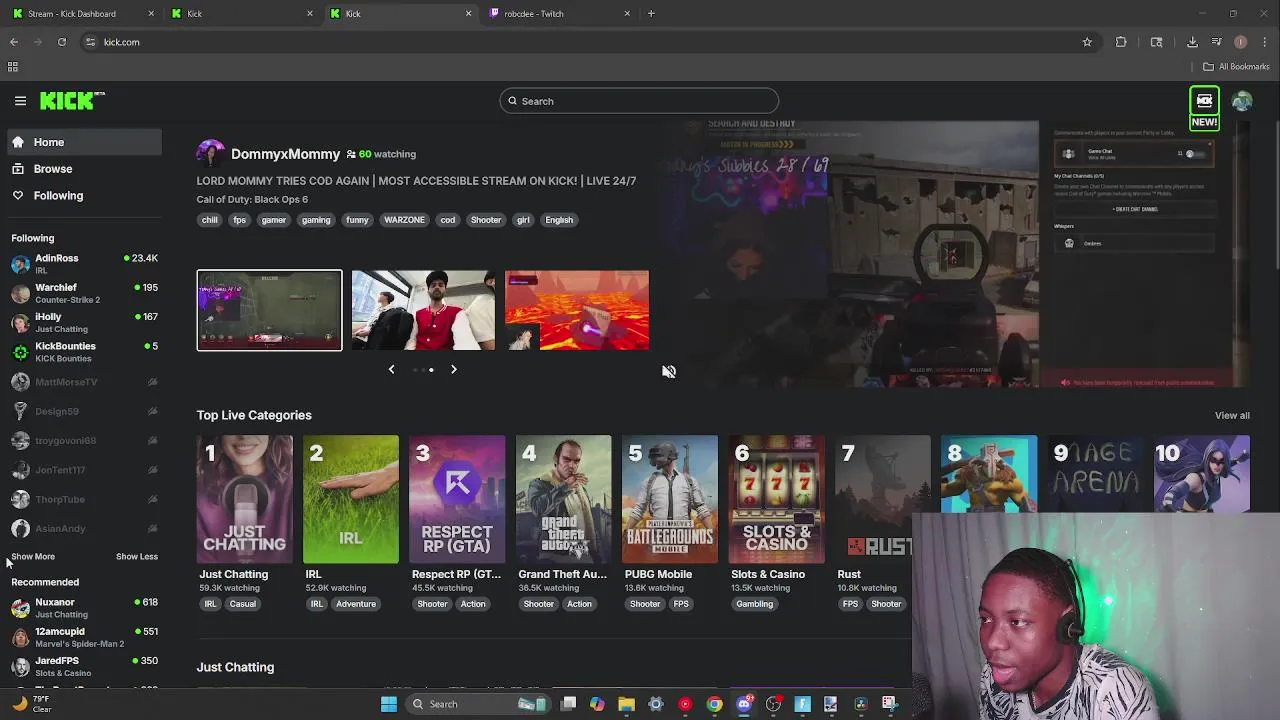Open Respect RP (GTA) category card
1280x720 pixels.
click(x=457, y=500)
